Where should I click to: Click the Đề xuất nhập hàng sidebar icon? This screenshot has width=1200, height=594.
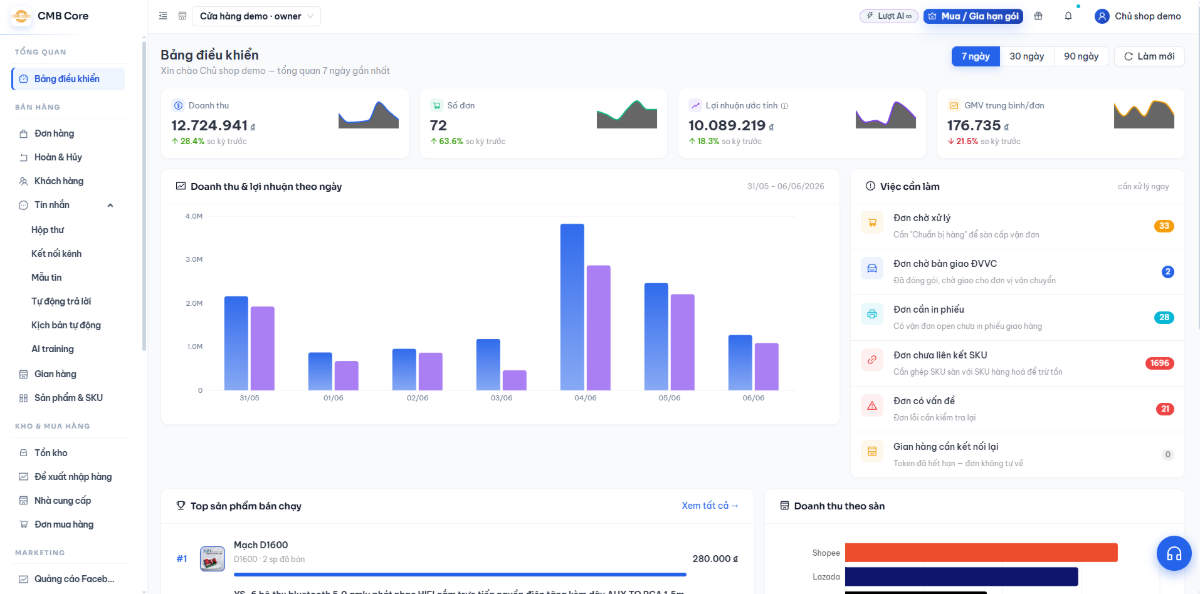(24, 477)
